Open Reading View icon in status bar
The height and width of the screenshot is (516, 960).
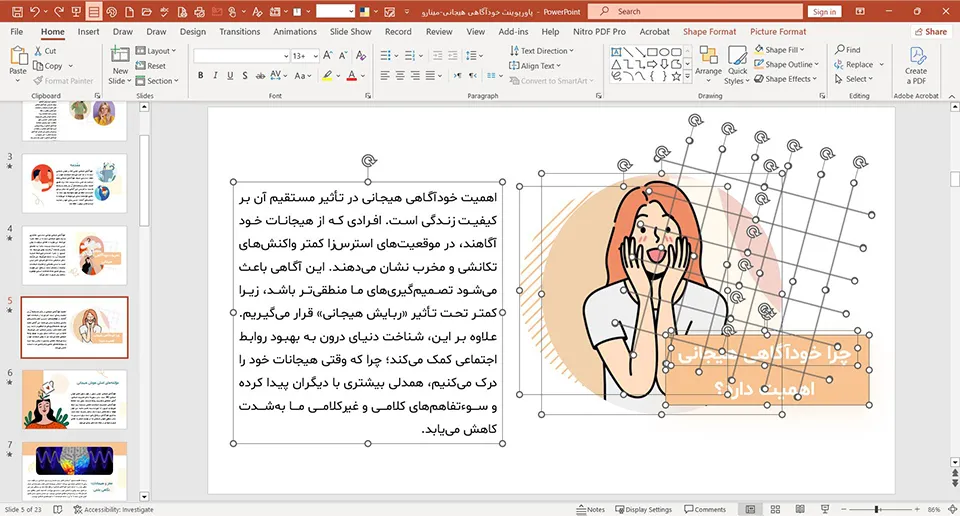point(800,509)
